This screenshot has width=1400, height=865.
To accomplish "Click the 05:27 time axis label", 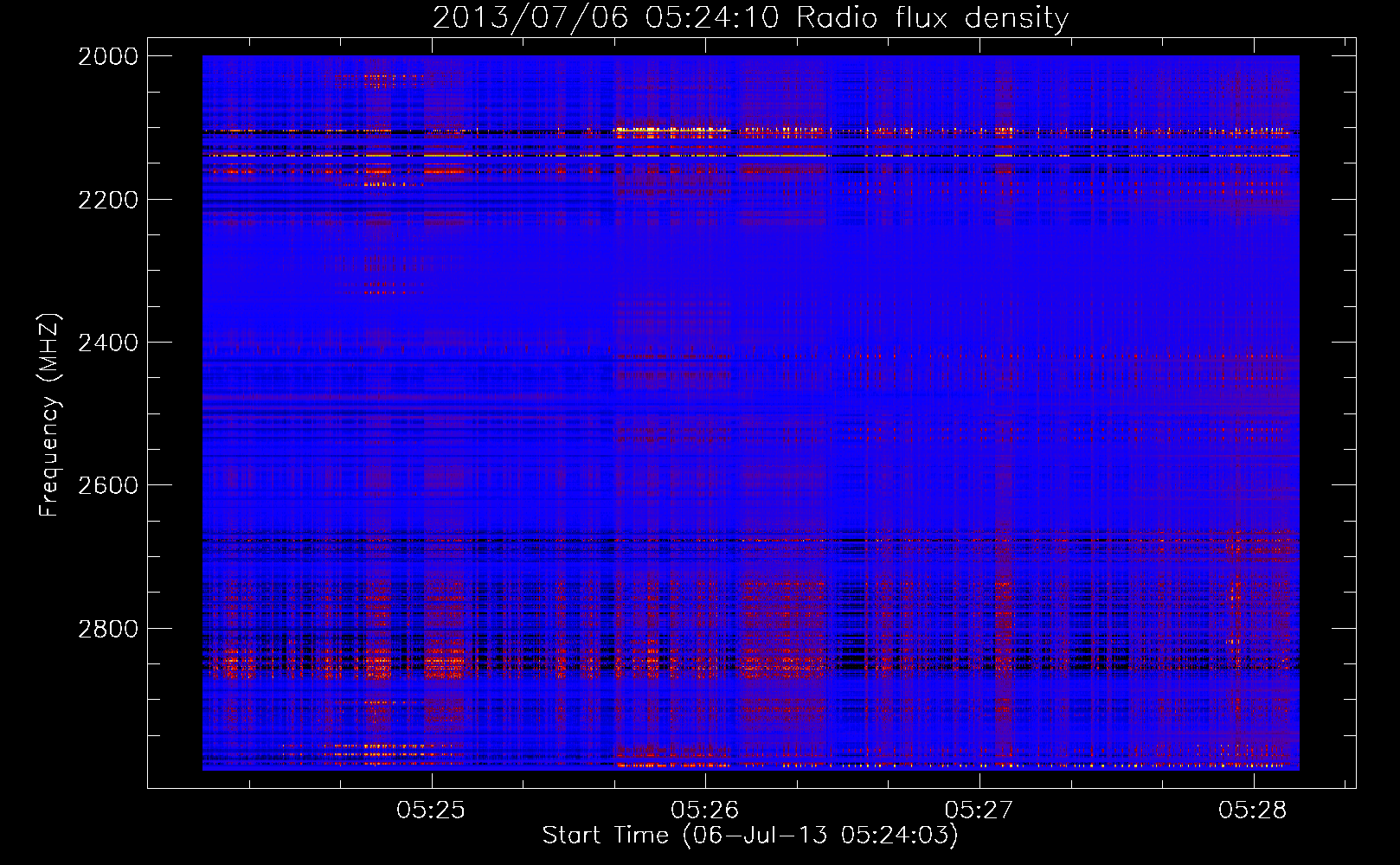I will (x=979, y=810).
